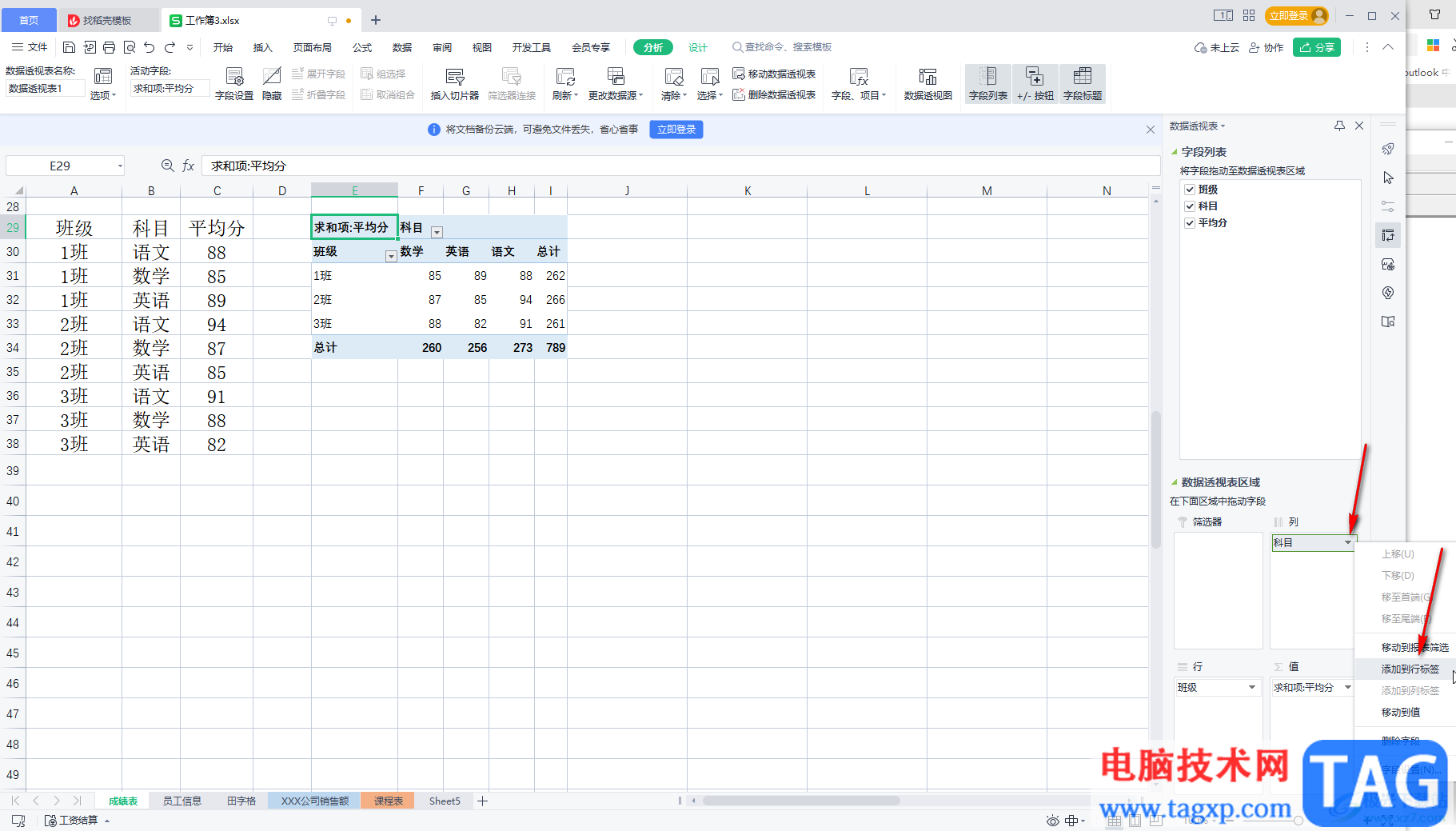Switch to the 设计 (Design) tab
Image resolution: width=1456 pixels, height=831 pixels.
pyautogui.click(x=698, y=47)
